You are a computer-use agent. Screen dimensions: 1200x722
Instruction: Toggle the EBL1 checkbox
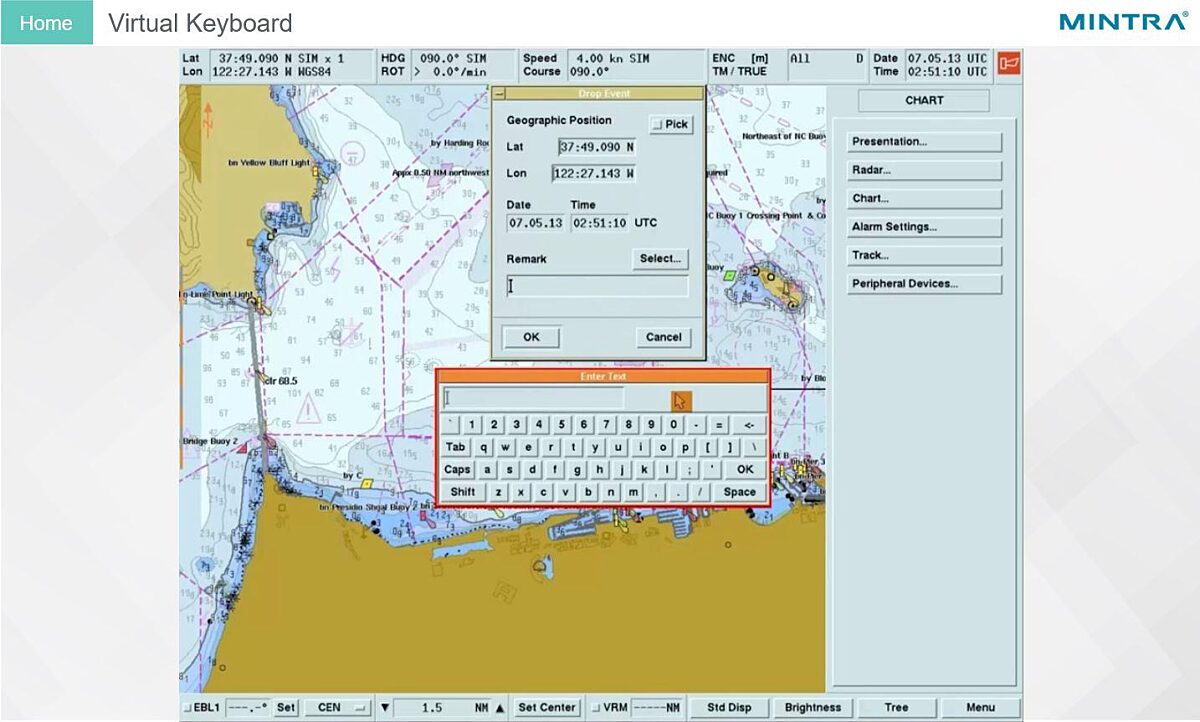point(187,707)
